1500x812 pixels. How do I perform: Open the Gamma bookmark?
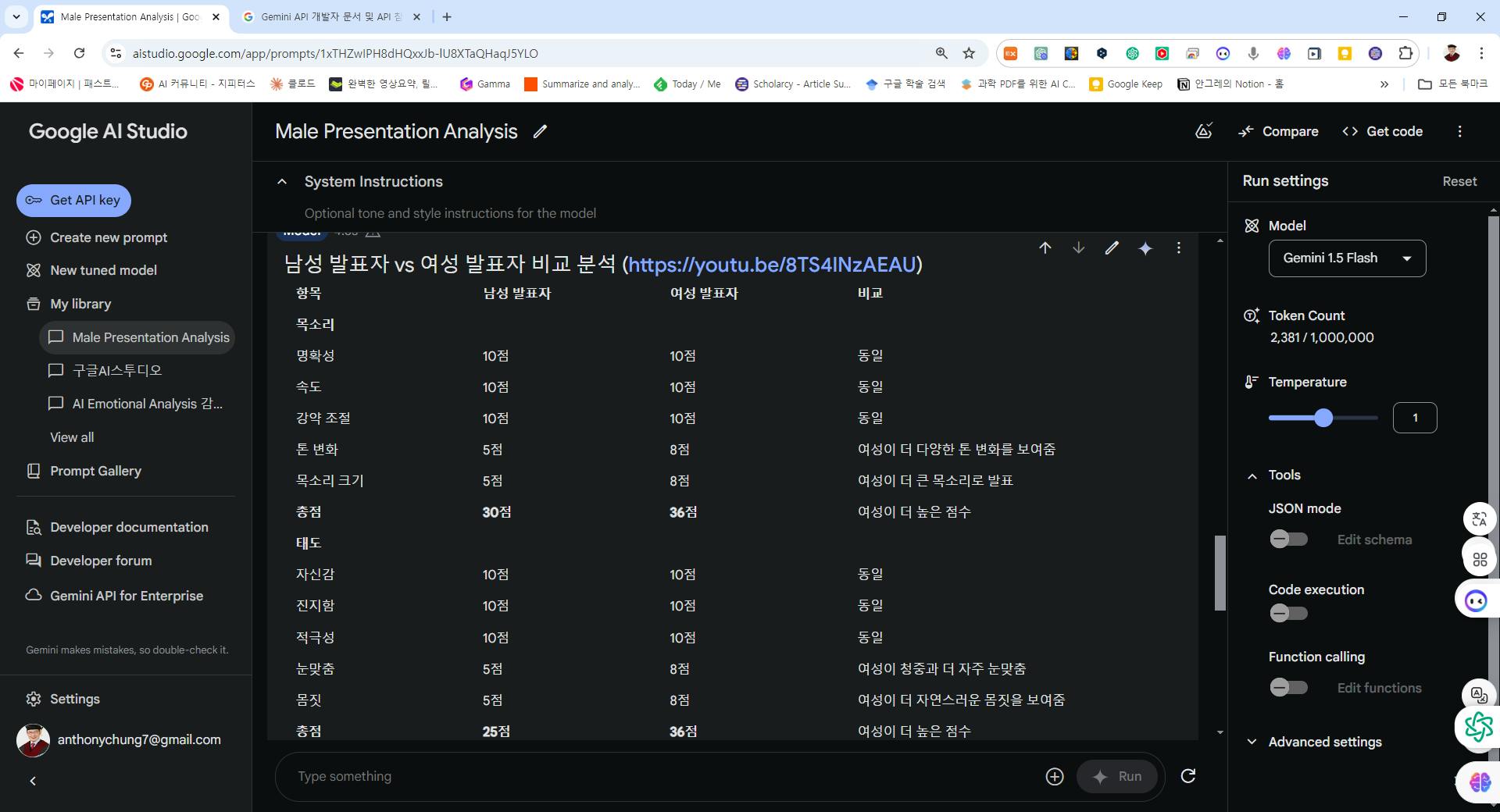pyautogui.click(x=485, y=84)
